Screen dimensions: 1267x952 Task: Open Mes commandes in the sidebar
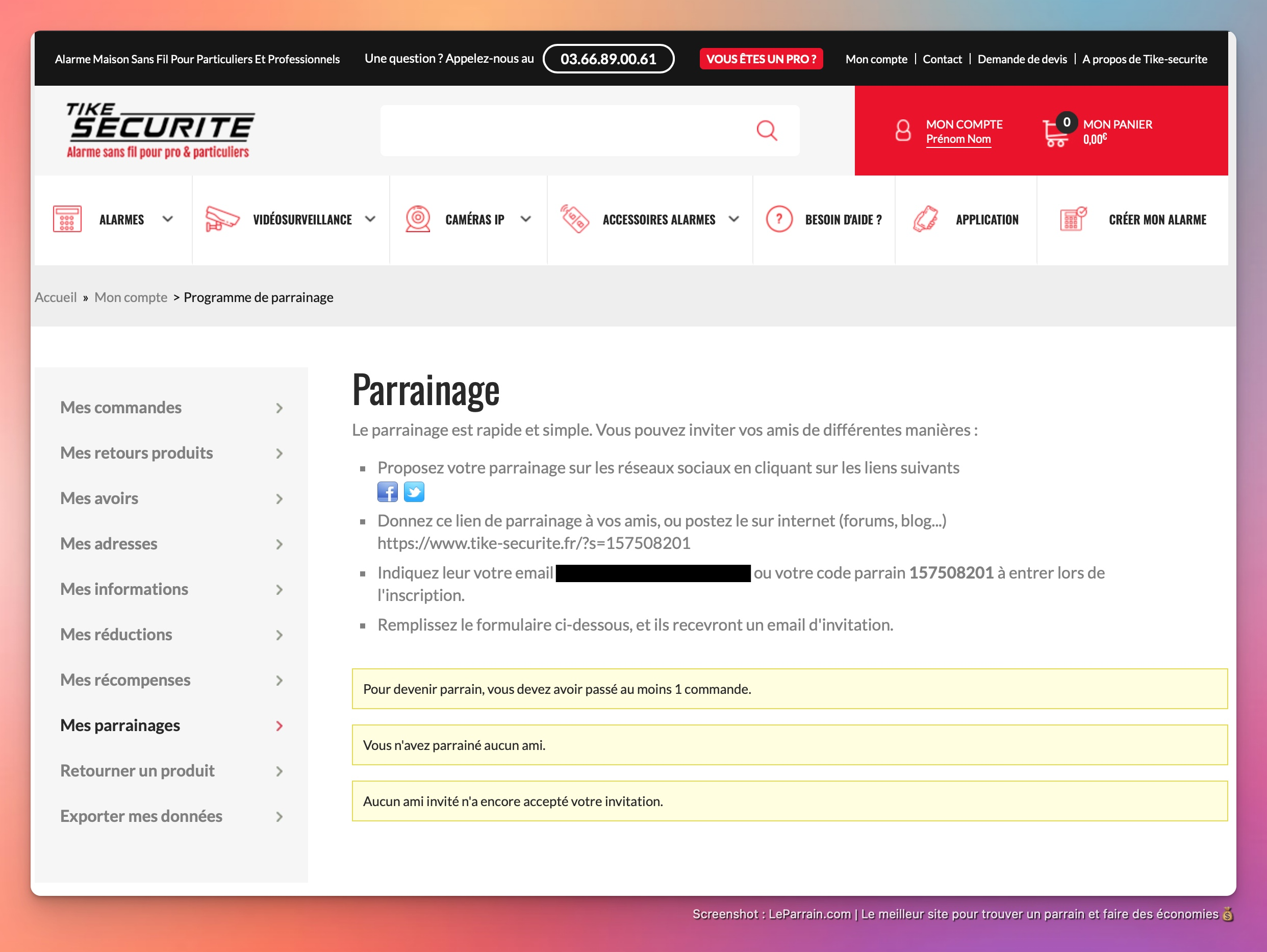pyautogui.click(x=121, y=407)
